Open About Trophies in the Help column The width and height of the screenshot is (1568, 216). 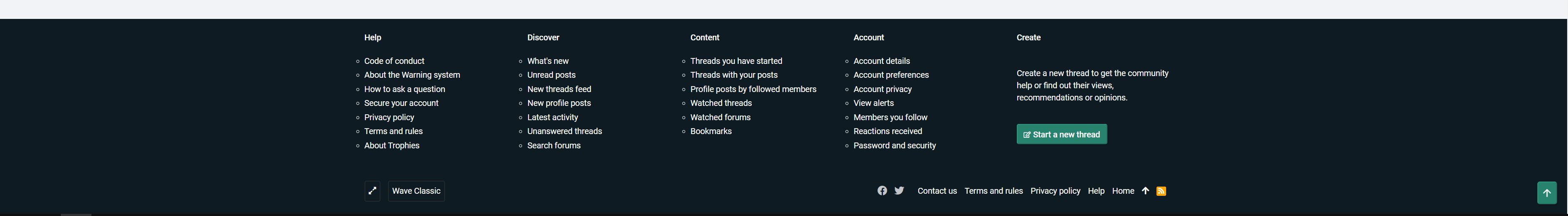pyautogui.click(x=391, y=145)
